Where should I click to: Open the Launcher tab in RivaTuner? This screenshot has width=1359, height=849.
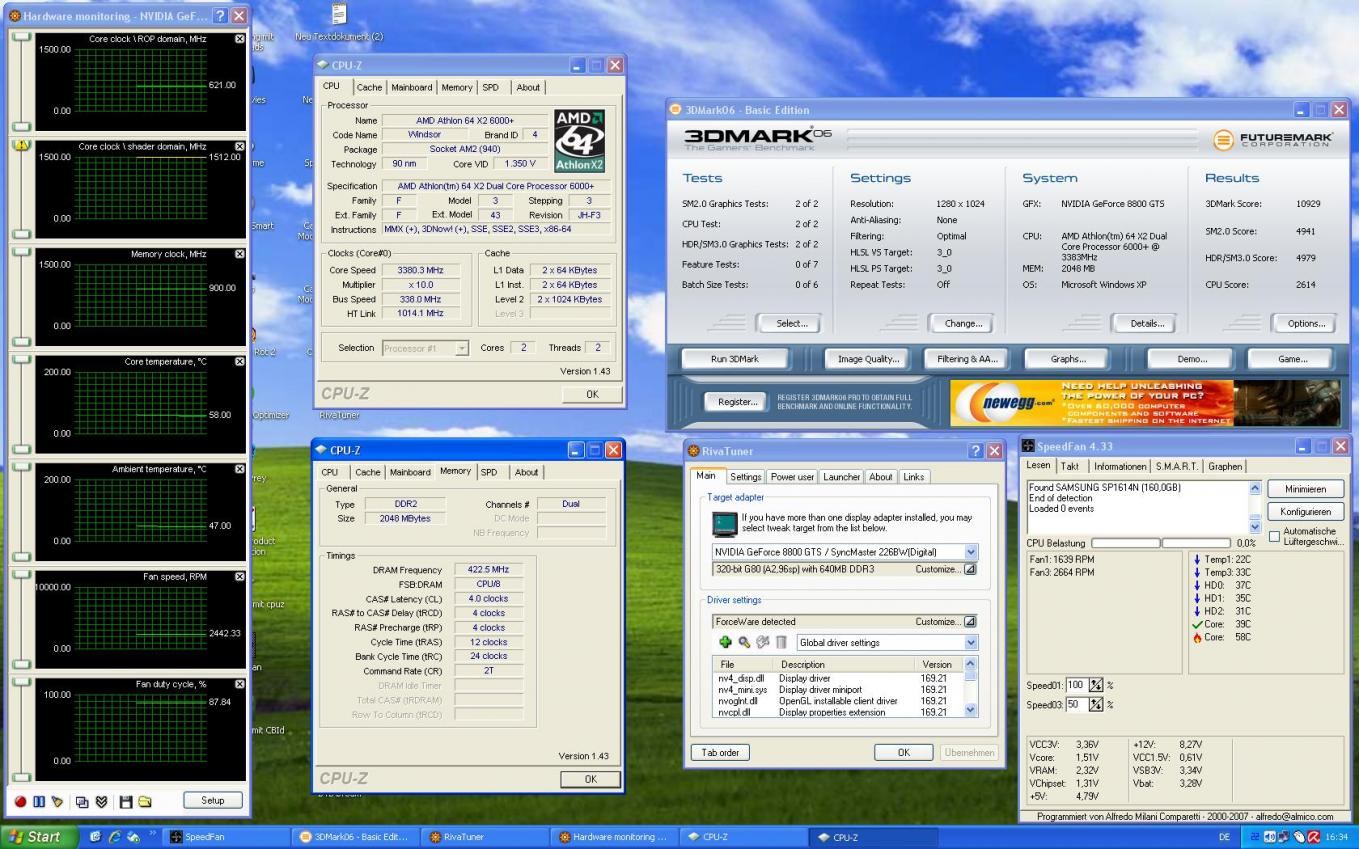[842, 477]
